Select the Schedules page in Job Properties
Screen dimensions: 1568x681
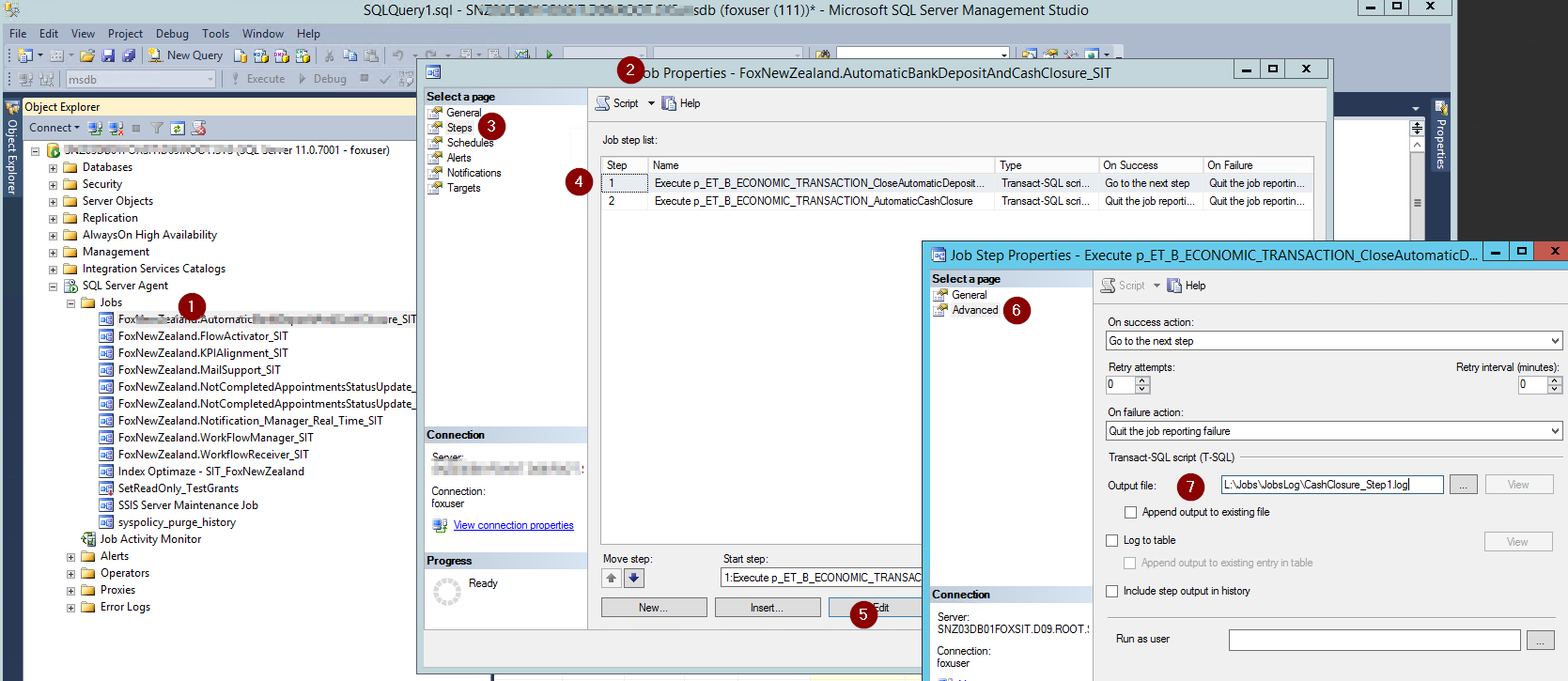point(470,143)
